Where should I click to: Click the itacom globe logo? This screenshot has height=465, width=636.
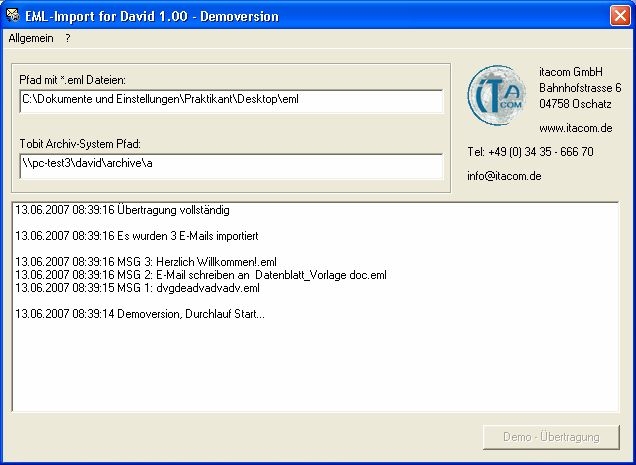[x=497, y=95]
